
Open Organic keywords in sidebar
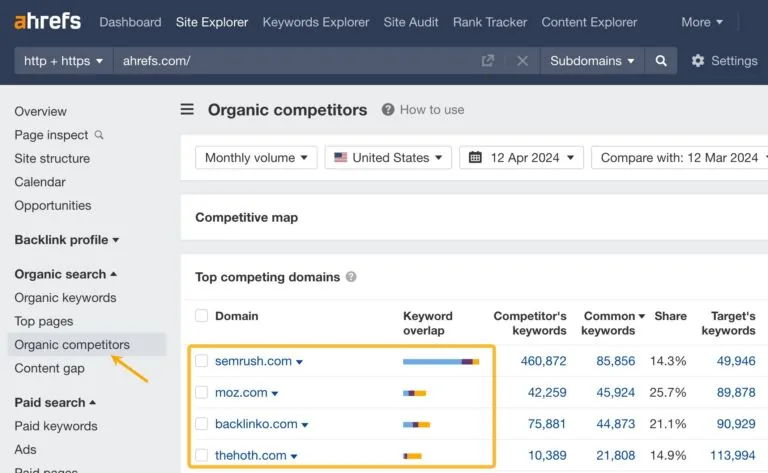click(65, 297)
